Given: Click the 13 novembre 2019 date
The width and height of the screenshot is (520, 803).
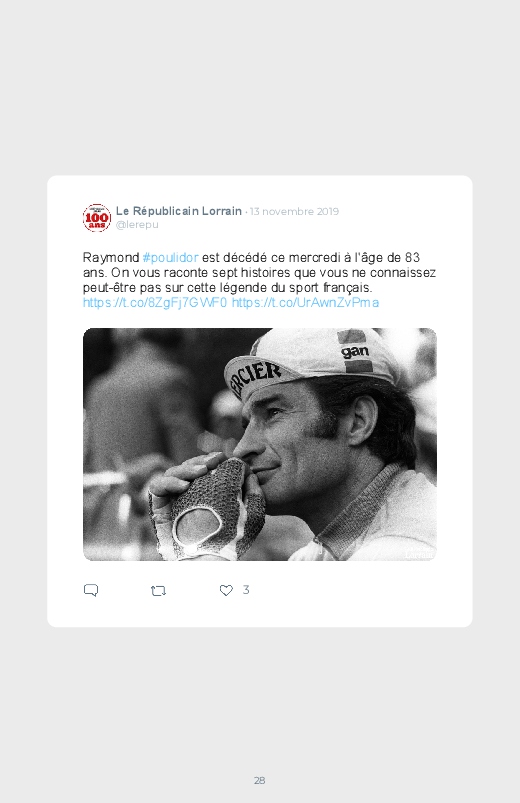Looking at the screenshot, I should pos(294,212).
